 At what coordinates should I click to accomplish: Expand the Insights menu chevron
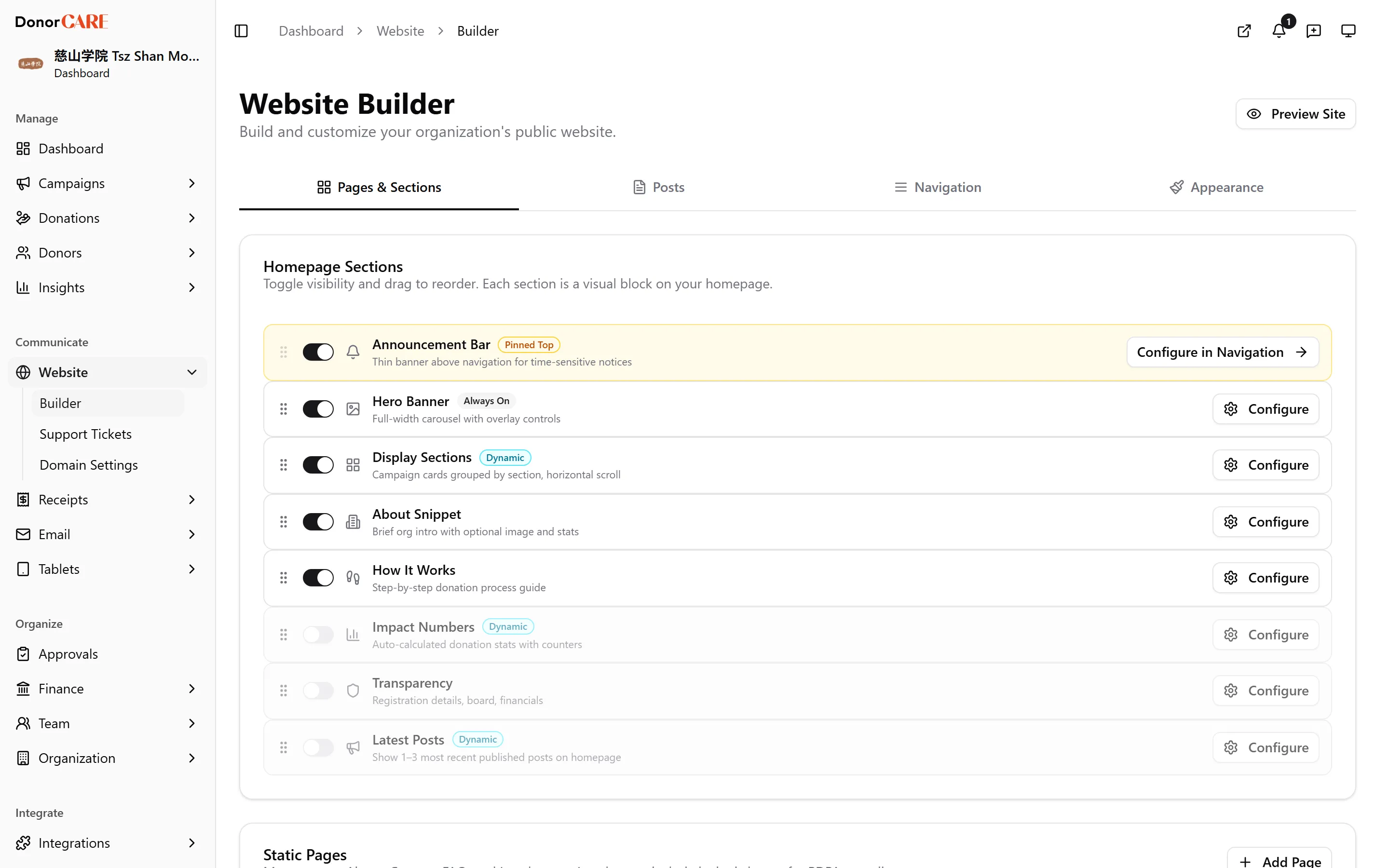(191, 287)
